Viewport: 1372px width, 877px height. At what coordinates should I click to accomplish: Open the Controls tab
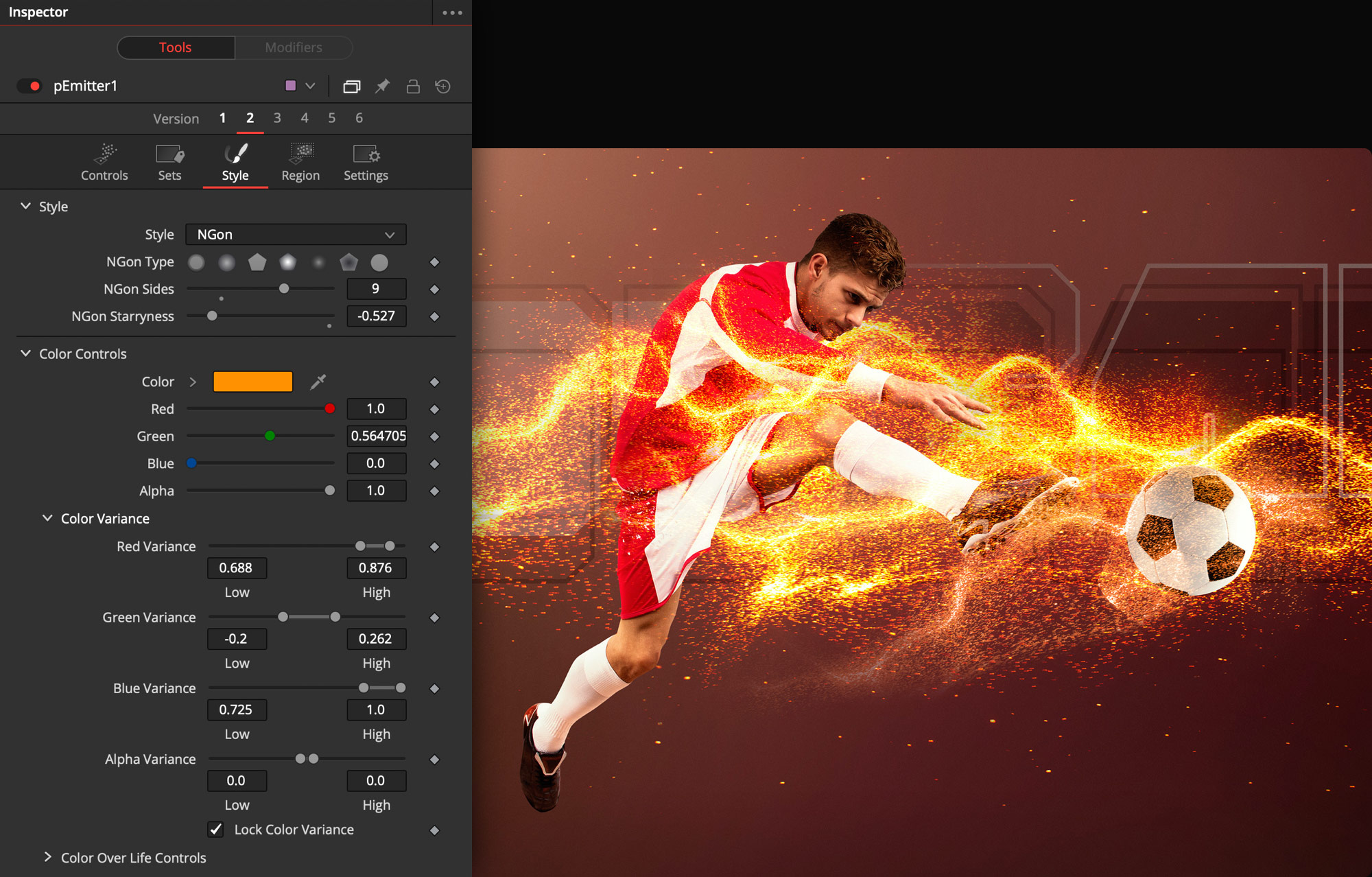(x=104, y=163)
